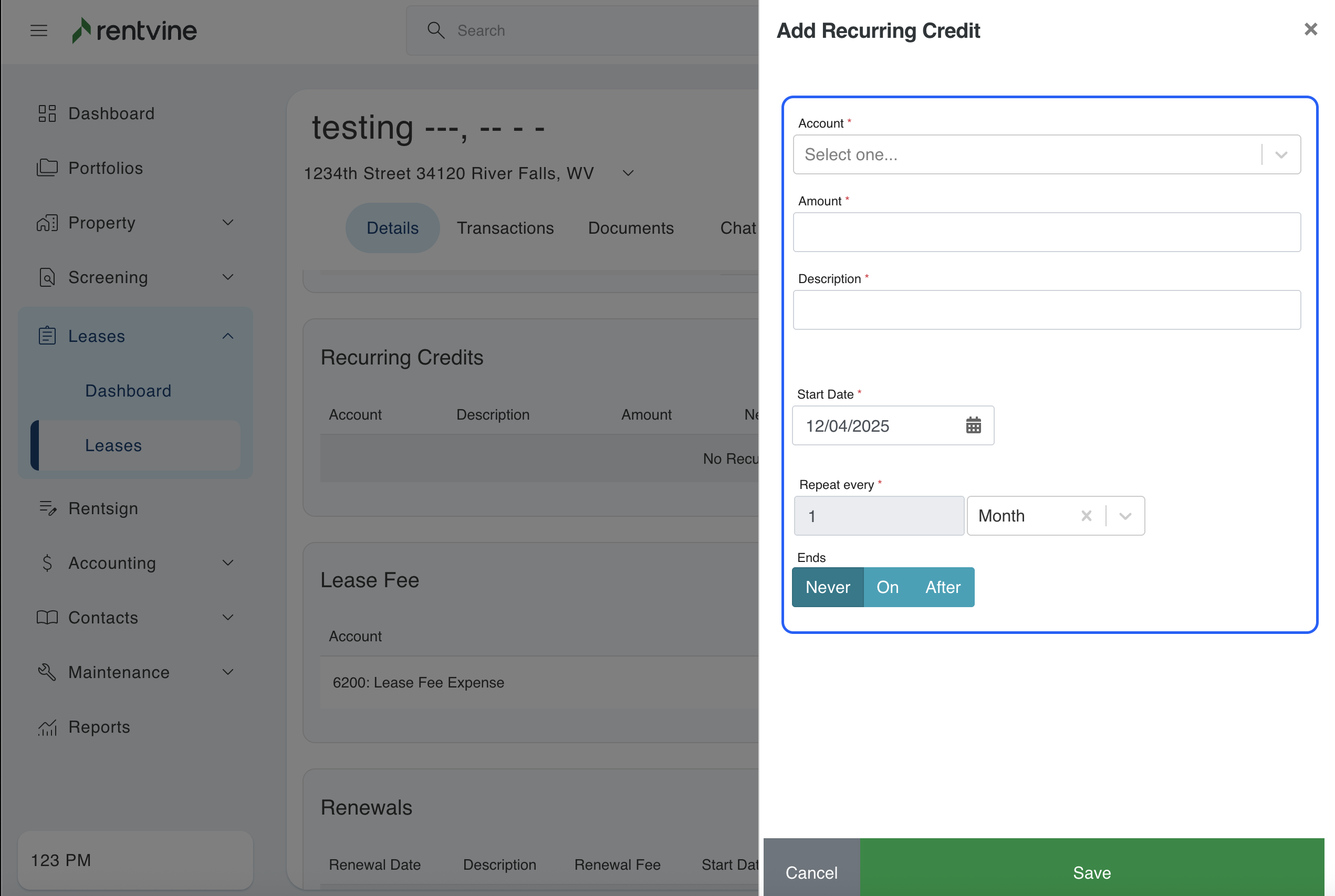Open the Documents tab
The image size is (1335, 896).
[631, 227]
